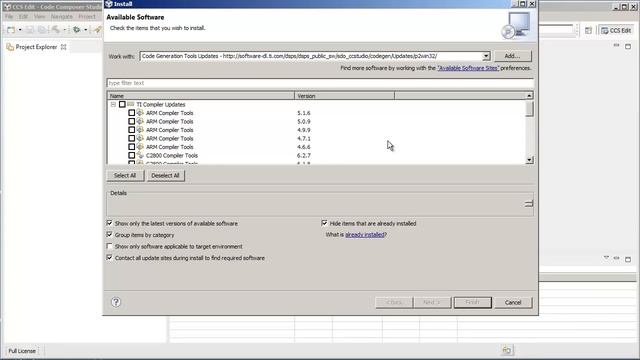
Task: Open the Navigate menu in CCS window
Action: (62, 17)
